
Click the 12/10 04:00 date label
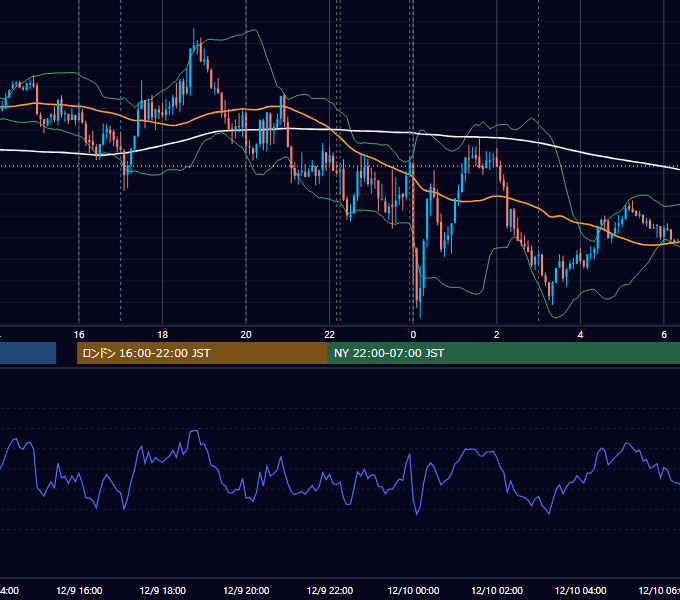[x=581, y=590]
